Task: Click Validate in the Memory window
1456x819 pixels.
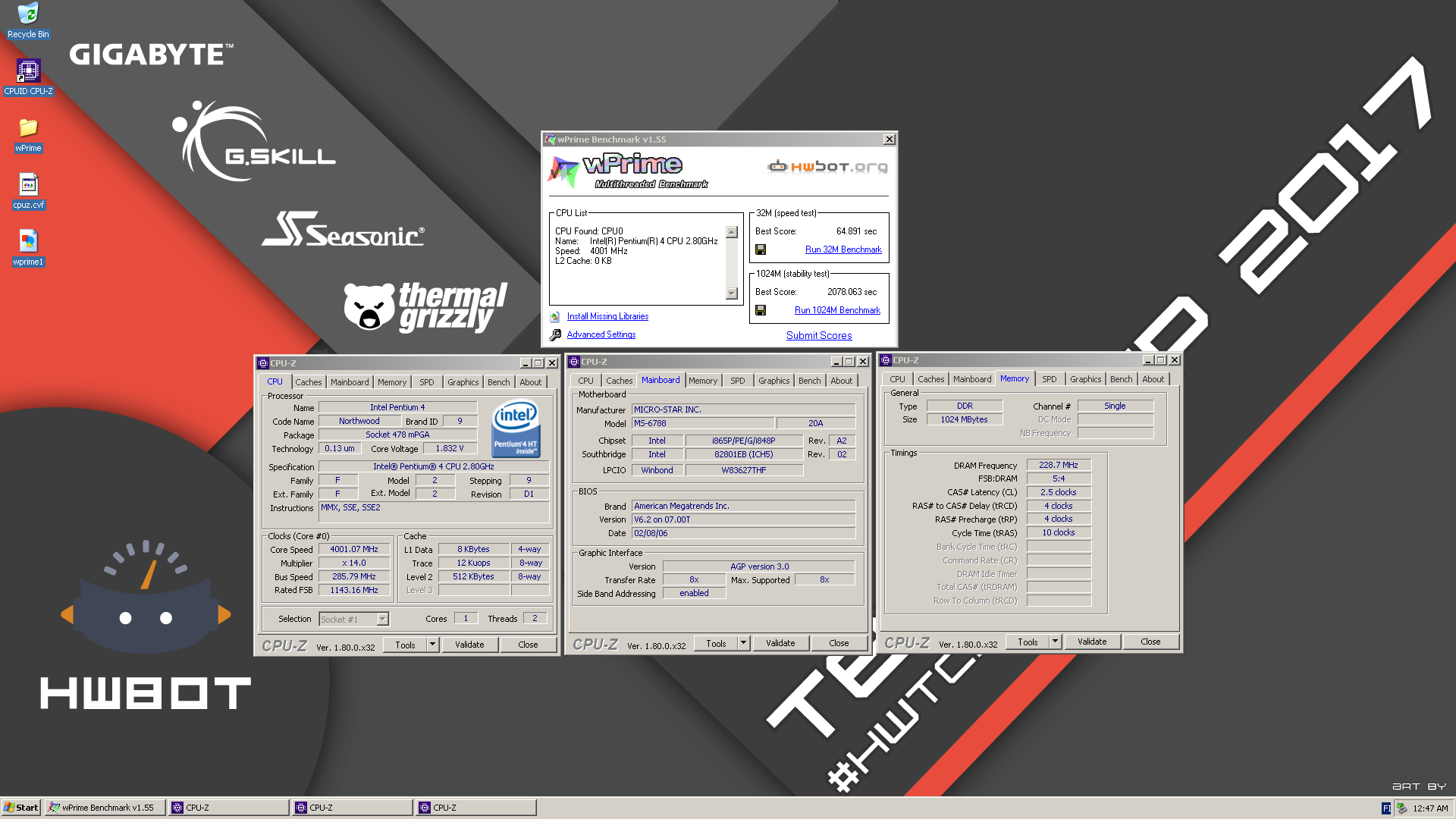Action: coord(1092,642)
